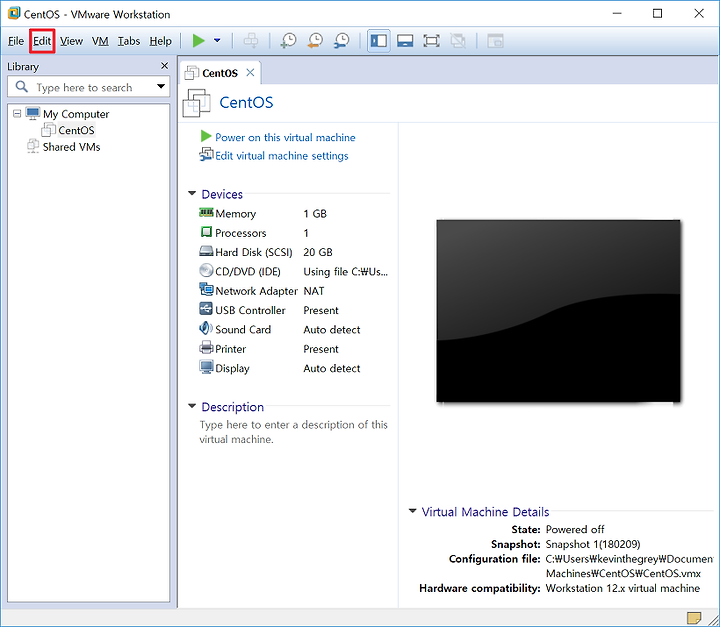Image resolution: width=720 pixels, height=627 pixels.
Task: Click Power on this virtual machine link
Action: [285, 137]
